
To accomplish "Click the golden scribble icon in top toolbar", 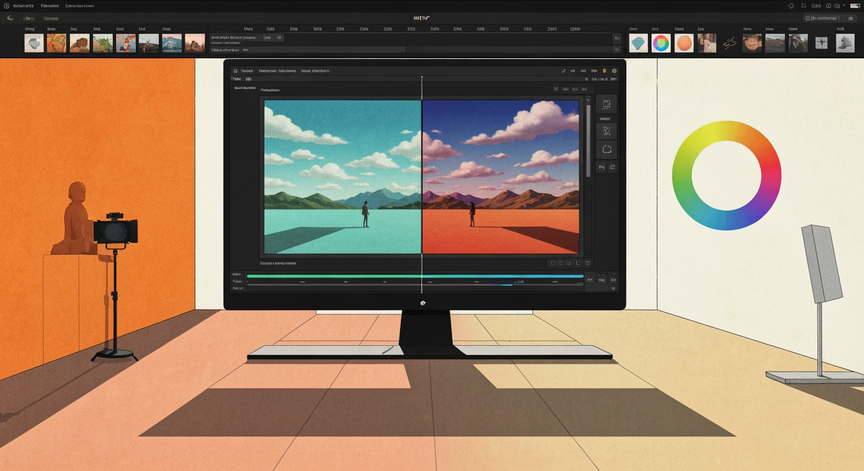I will 730,43.
